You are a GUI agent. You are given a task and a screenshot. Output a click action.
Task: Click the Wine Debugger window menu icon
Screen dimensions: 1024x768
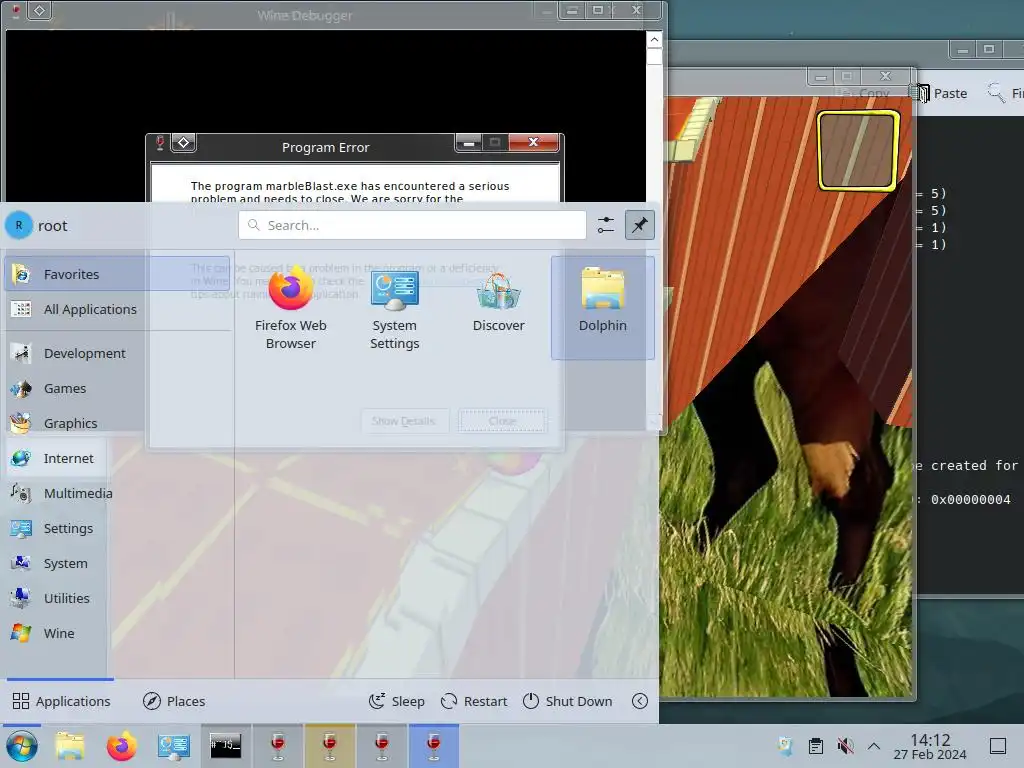coord(39,10)
